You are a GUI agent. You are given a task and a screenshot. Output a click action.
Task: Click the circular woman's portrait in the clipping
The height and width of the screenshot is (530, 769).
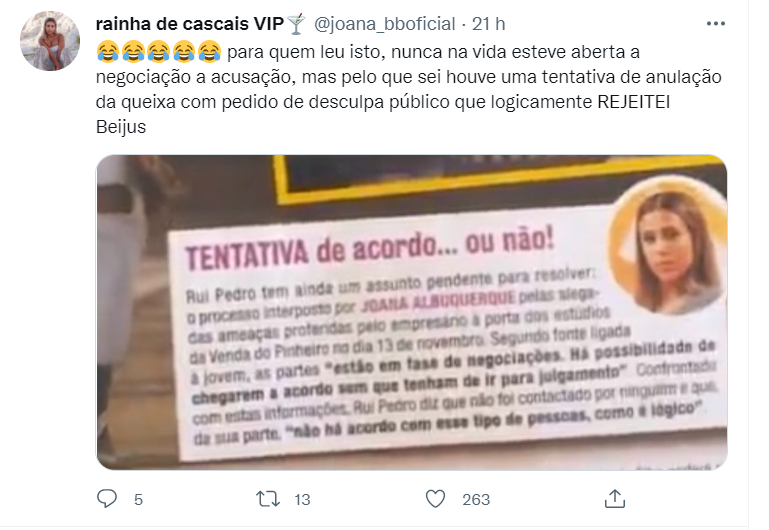pos(667,245)
